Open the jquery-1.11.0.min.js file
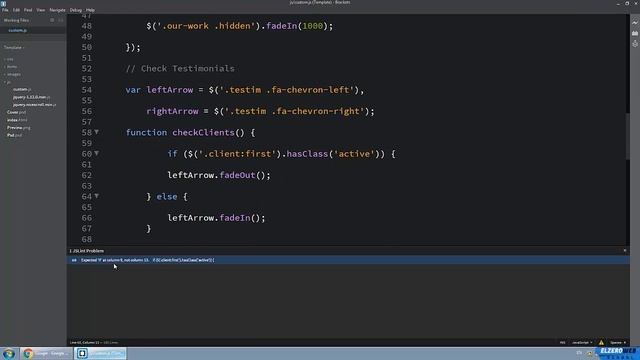 31,97
